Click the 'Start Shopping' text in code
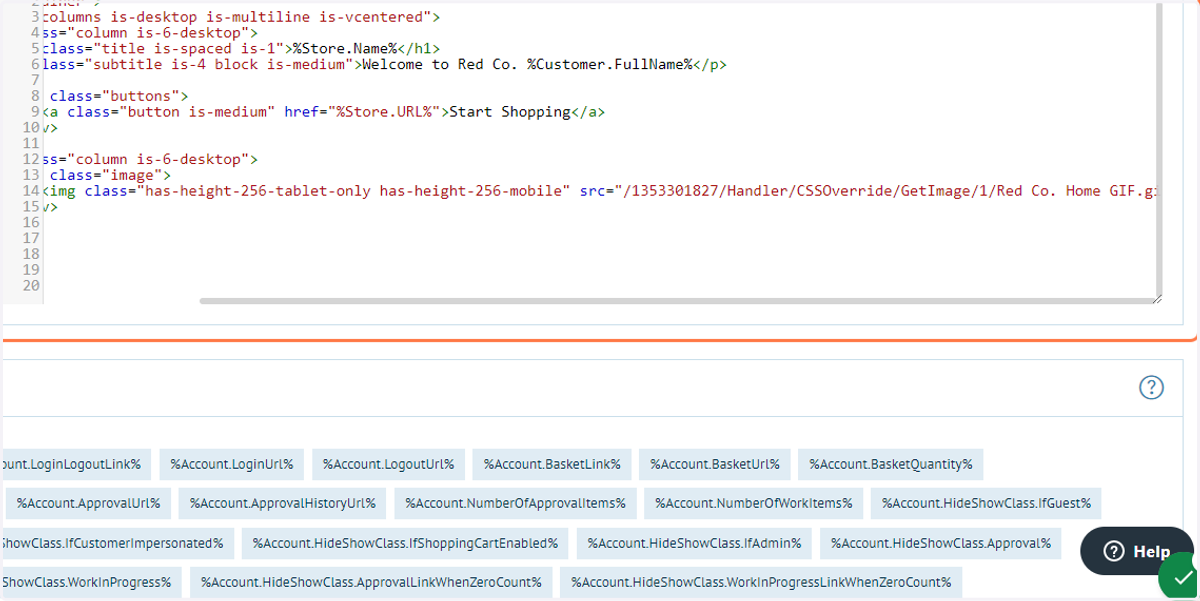1200x601 pixels. (510, 112)
